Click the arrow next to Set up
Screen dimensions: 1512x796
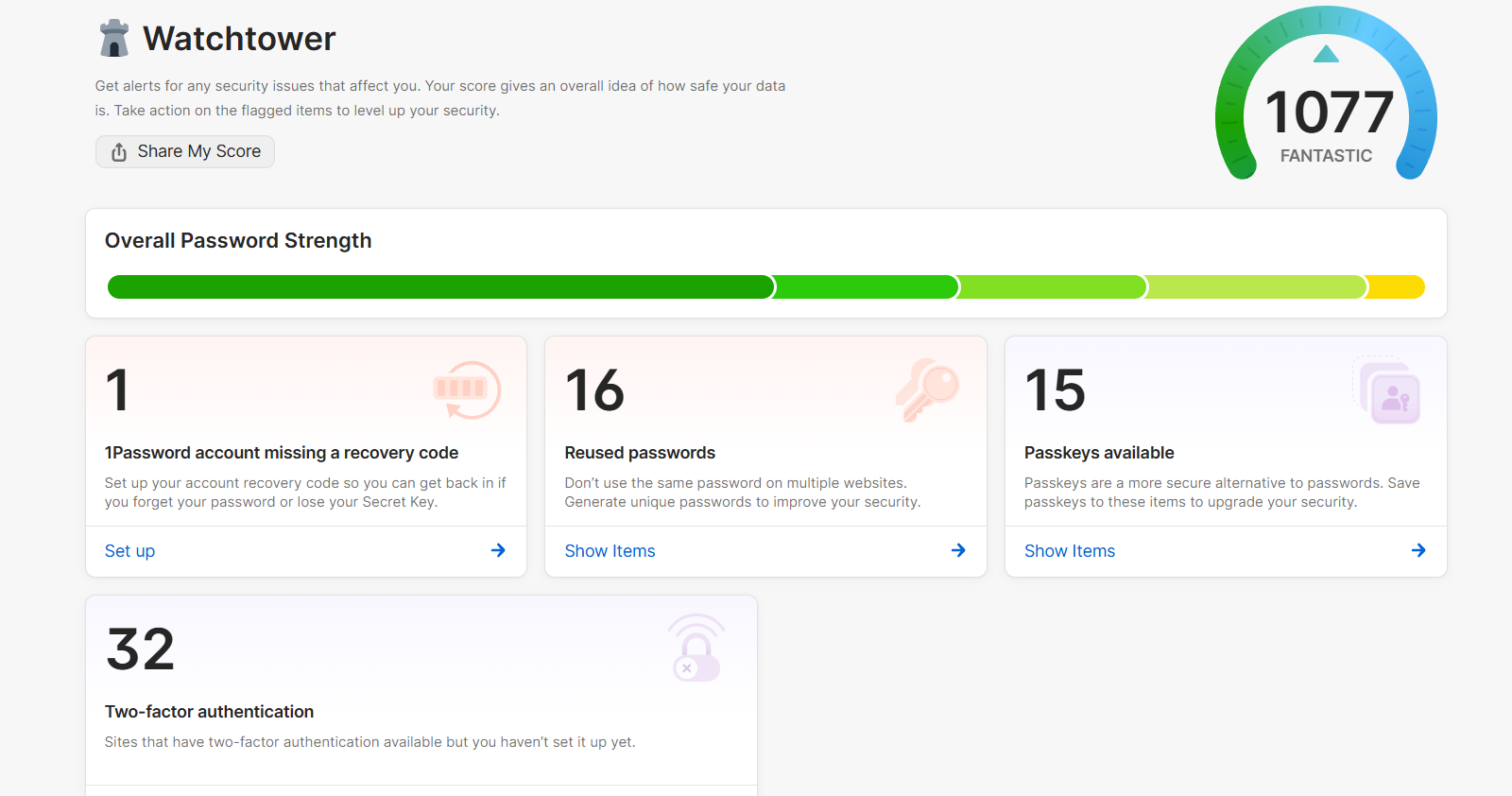click(x=498, y=550)
